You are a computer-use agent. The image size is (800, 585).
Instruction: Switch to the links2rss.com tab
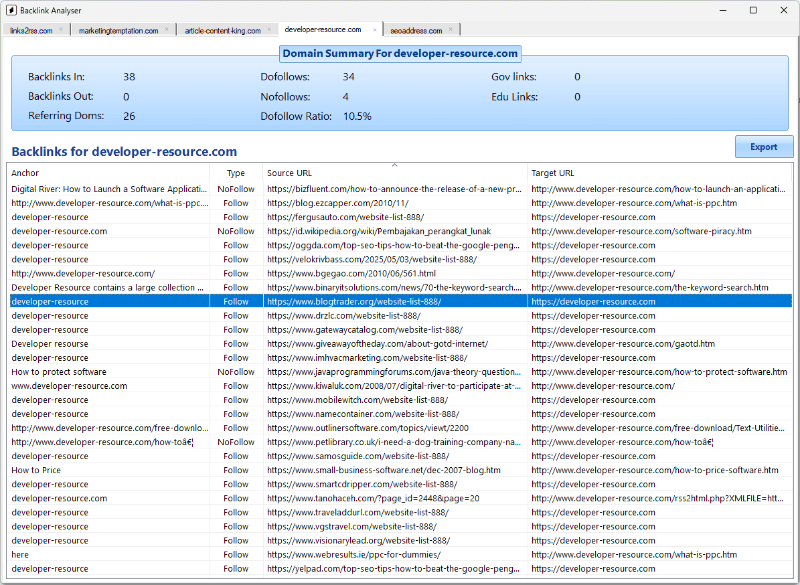[x=30, y=30]
